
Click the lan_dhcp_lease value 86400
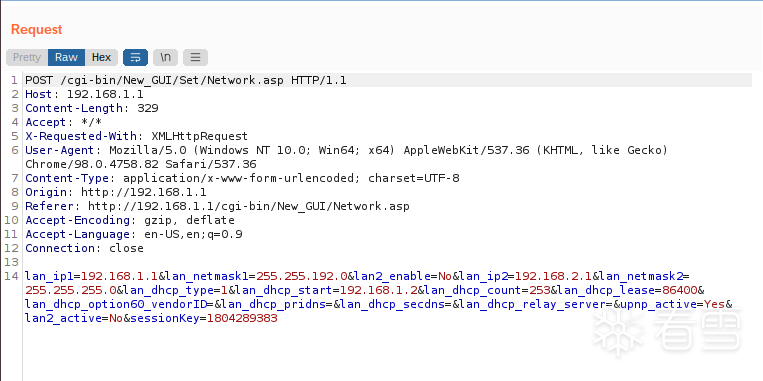(x=679, y=290)
